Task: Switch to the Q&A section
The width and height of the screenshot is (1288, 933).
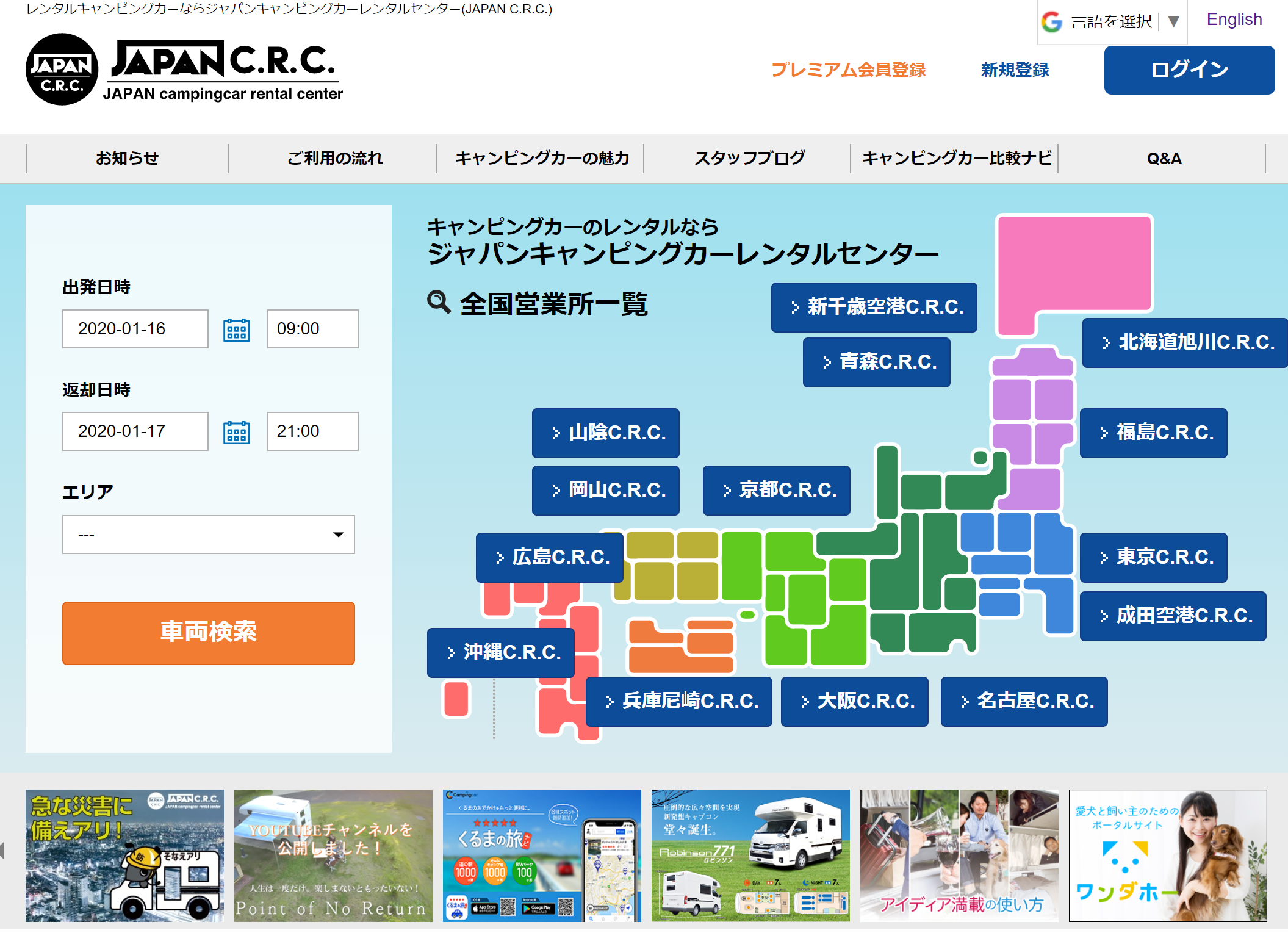Action: 1164,158
